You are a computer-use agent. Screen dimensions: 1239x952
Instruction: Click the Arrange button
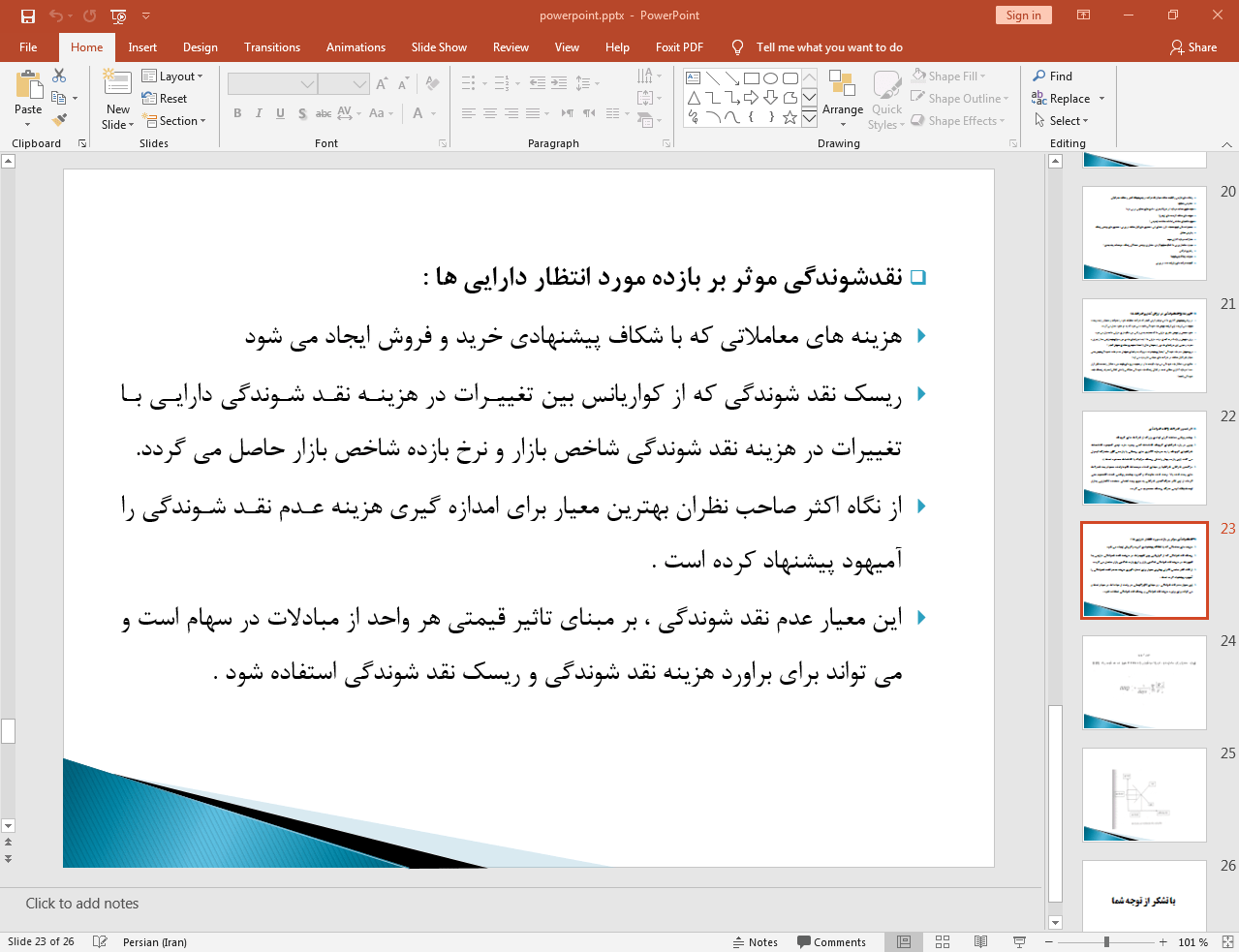[x=843, y=98]
